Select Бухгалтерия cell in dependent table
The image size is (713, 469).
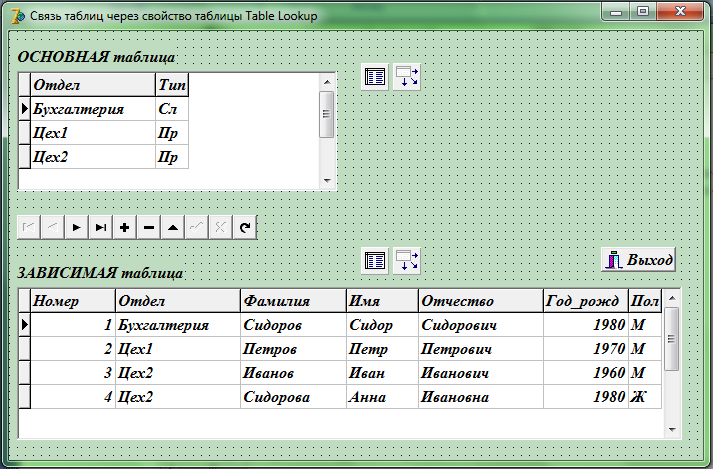pyautogui.click(x=178, y=325)
